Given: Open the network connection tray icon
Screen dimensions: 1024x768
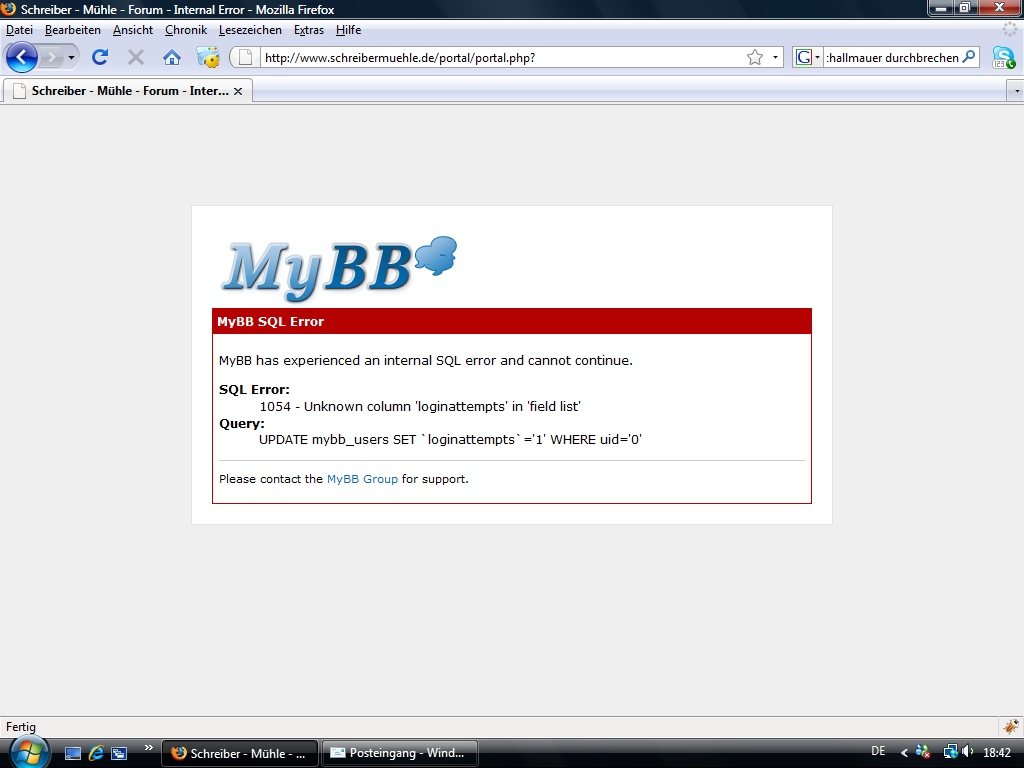Looking at the screenshot, I should [x=950, y=752].
